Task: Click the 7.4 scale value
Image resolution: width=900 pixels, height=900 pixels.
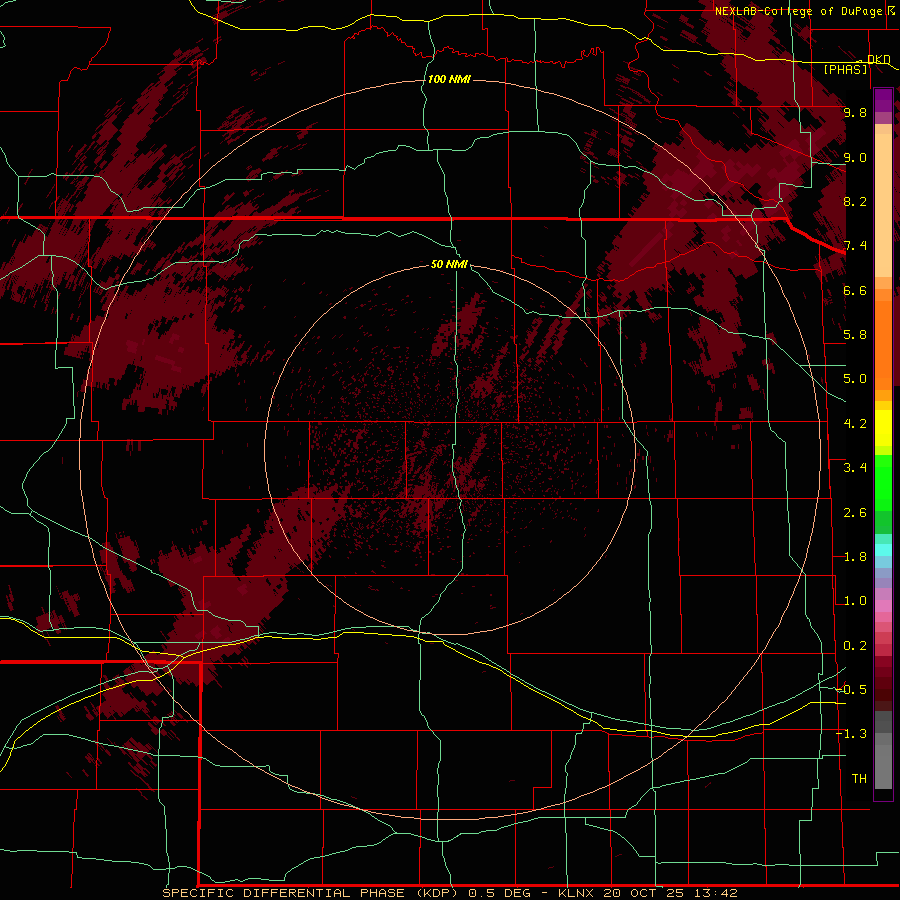Action: pyautogui.click(x=855, y=246)
